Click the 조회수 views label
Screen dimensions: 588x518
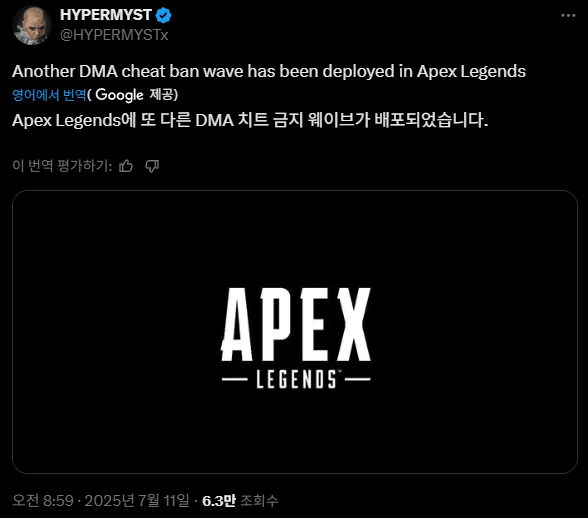click(259, 500)
